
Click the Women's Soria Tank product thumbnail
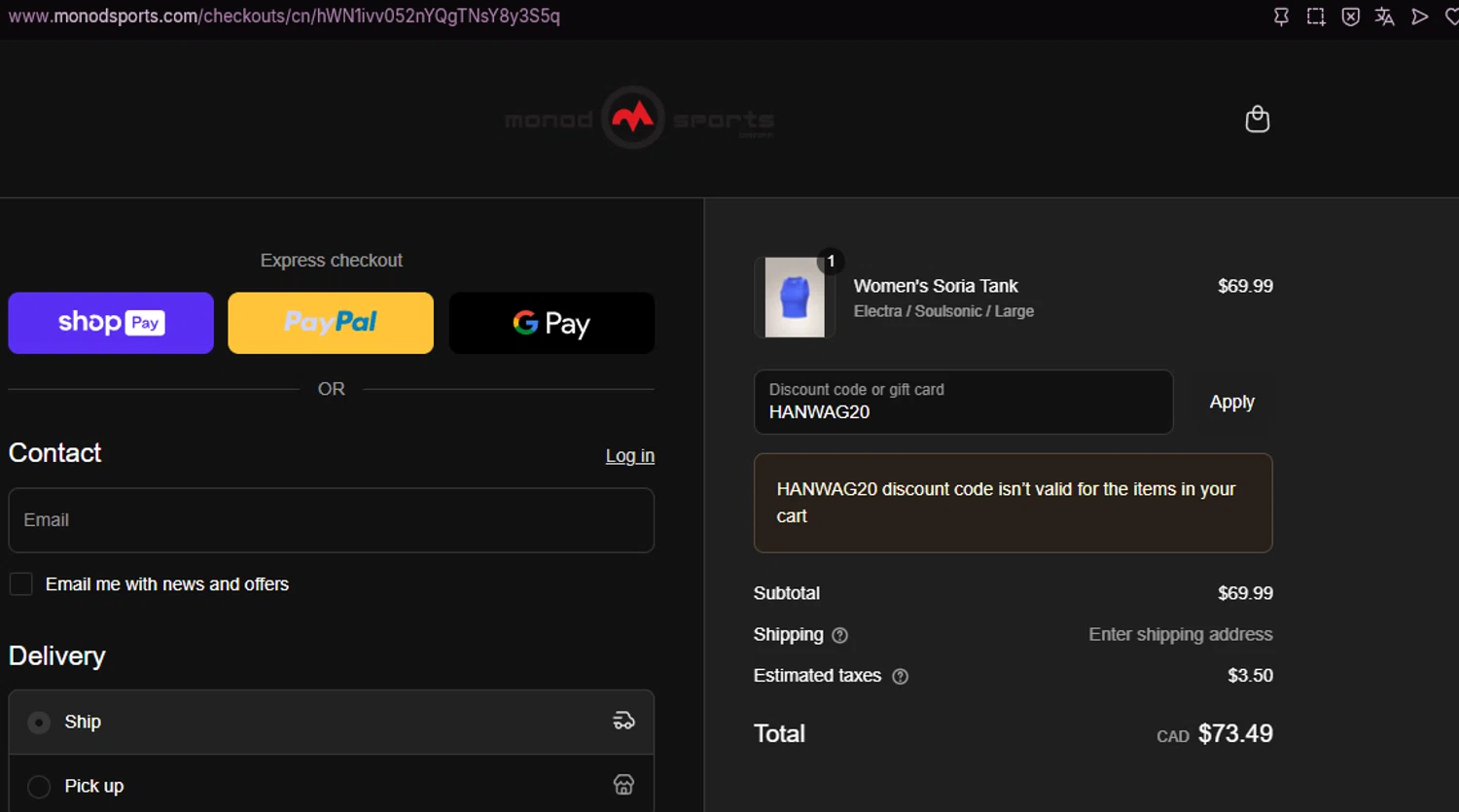[x=795, y=298]
